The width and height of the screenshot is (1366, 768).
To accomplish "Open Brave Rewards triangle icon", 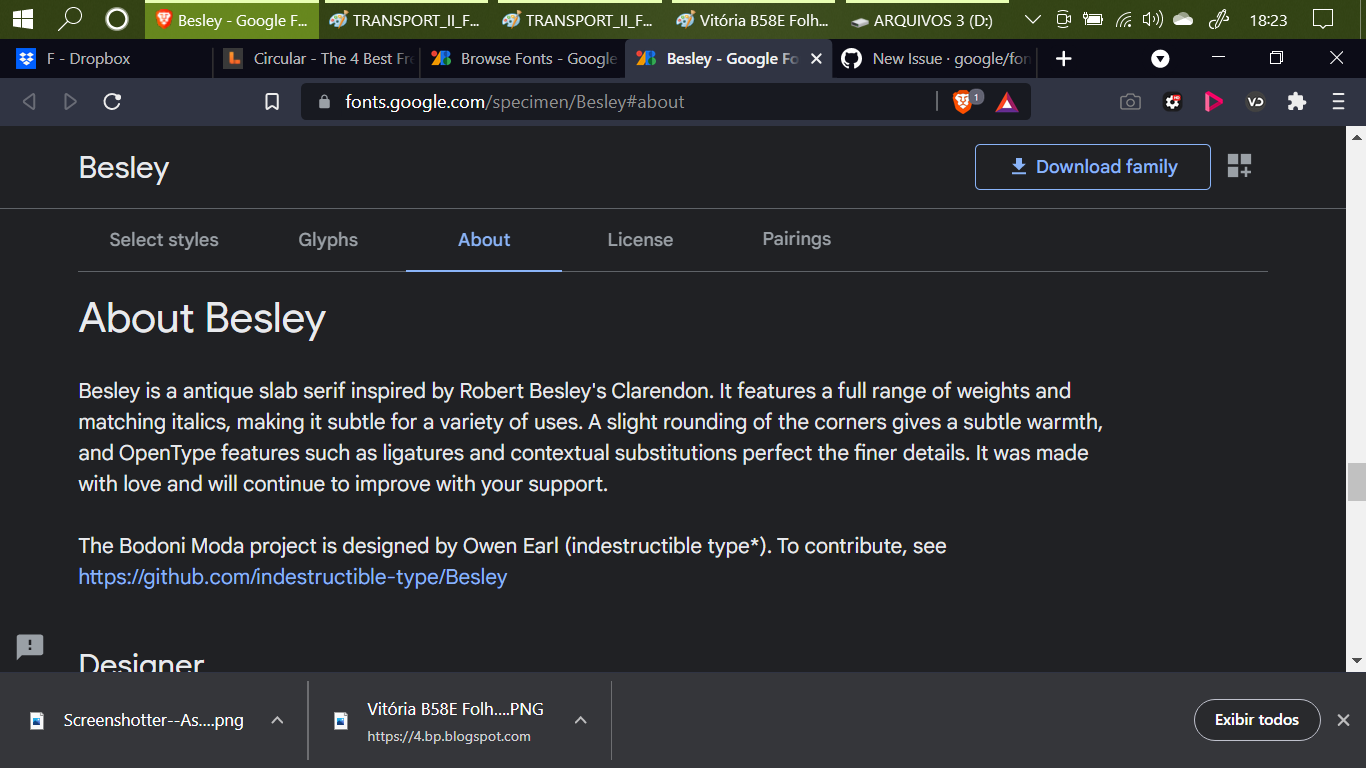I will tap(1006, 101).
